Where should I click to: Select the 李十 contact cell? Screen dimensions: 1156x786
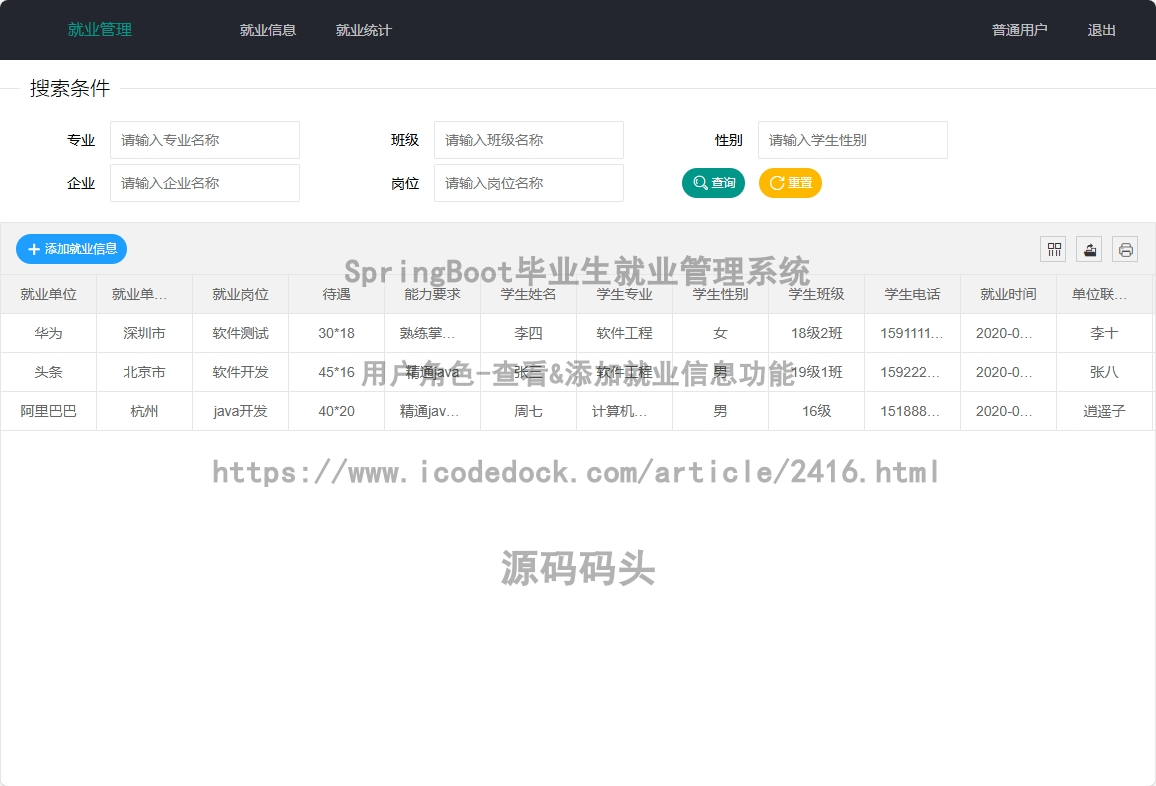(x=1104, y=333)
